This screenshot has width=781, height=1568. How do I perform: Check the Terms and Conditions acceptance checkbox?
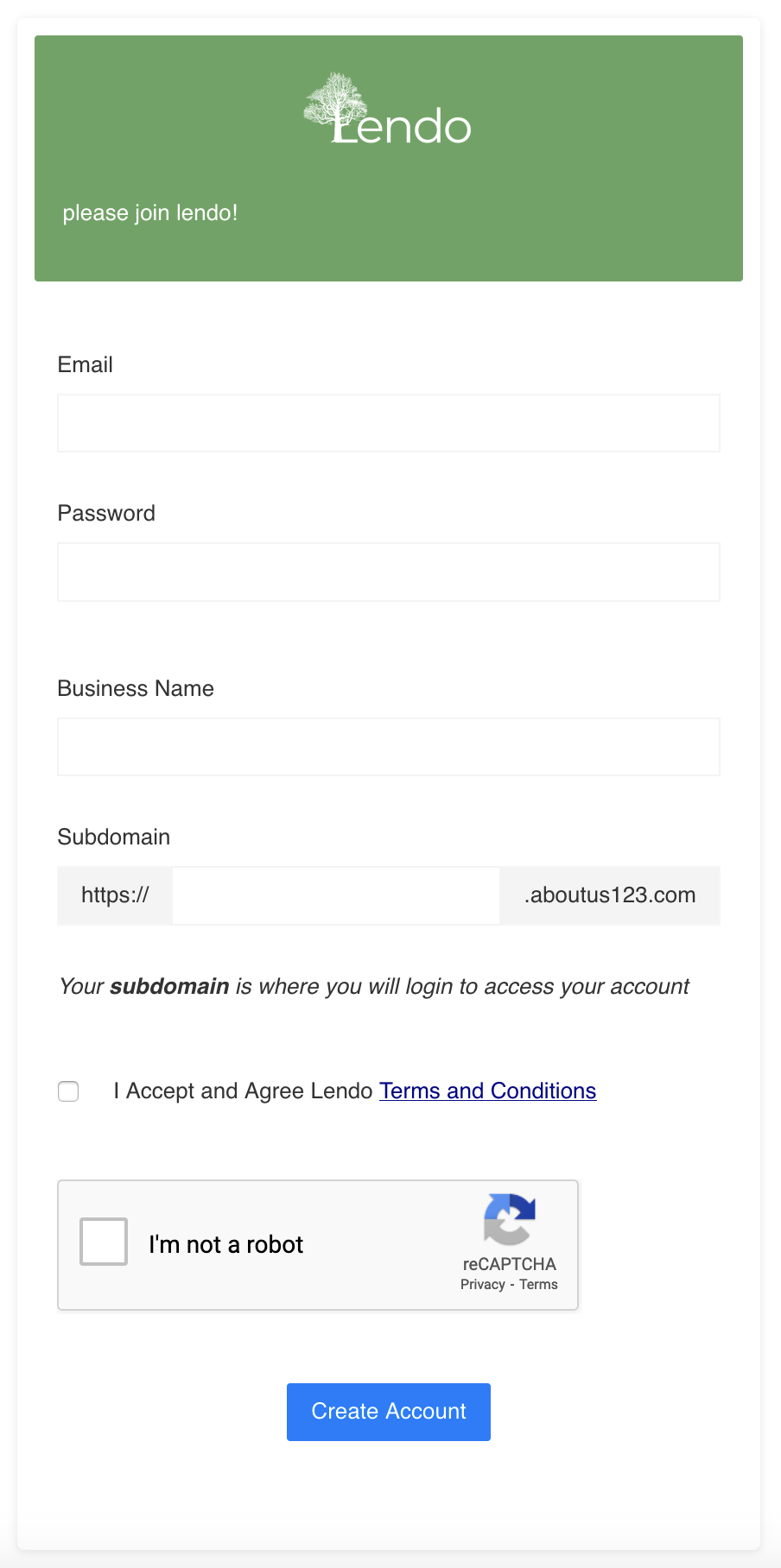[x=68, y=1091]
